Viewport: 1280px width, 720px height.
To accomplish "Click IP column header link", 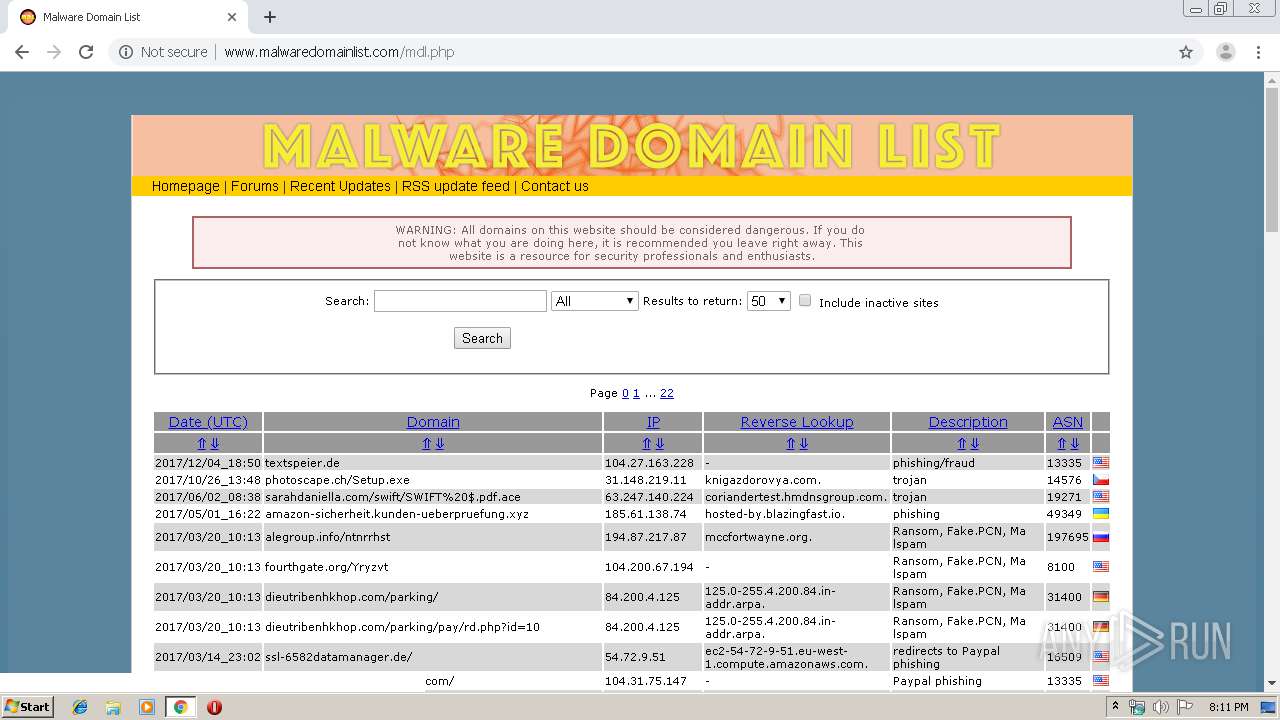I will point(653,422).
